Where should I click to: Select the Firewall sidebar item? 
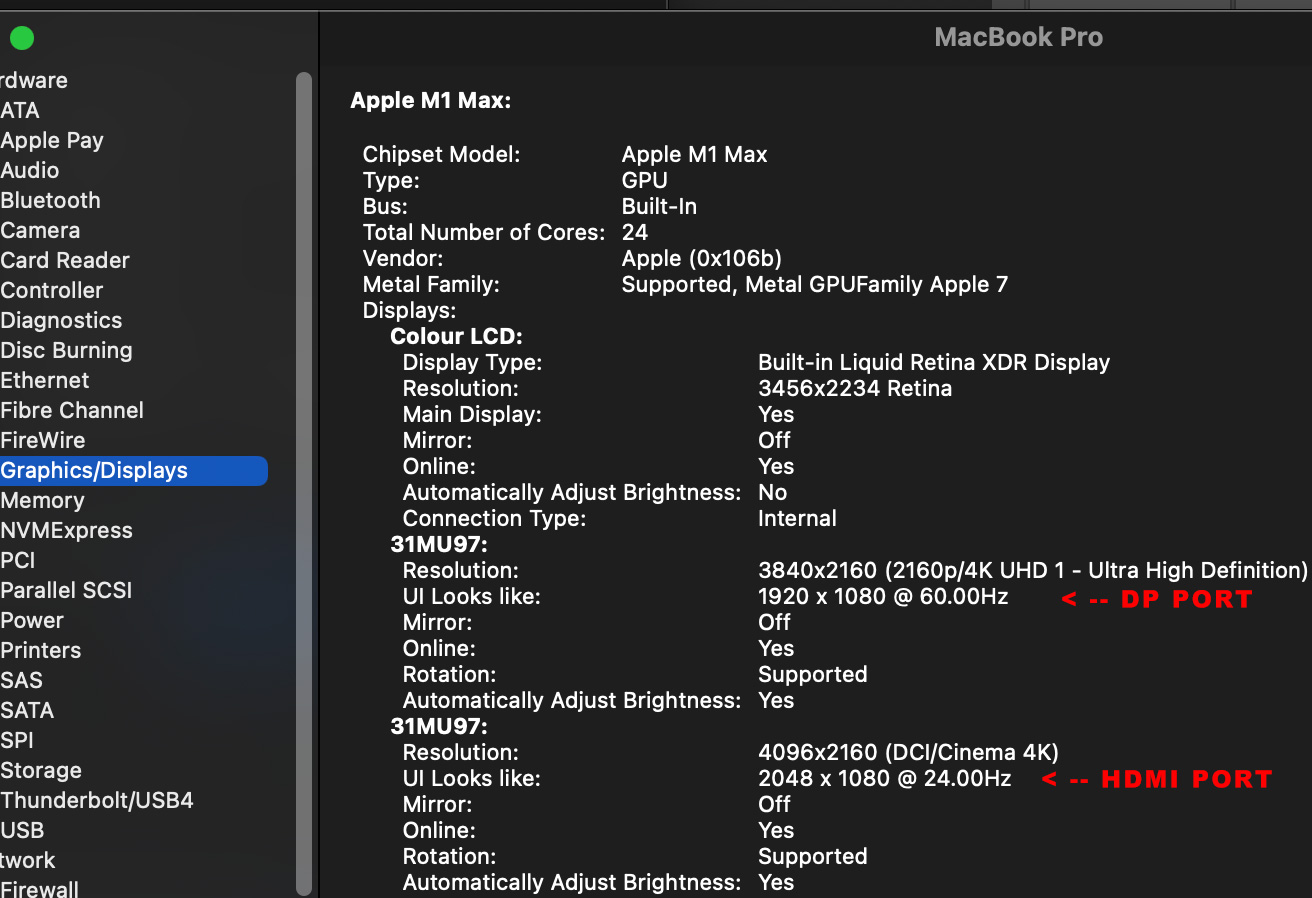40,888
